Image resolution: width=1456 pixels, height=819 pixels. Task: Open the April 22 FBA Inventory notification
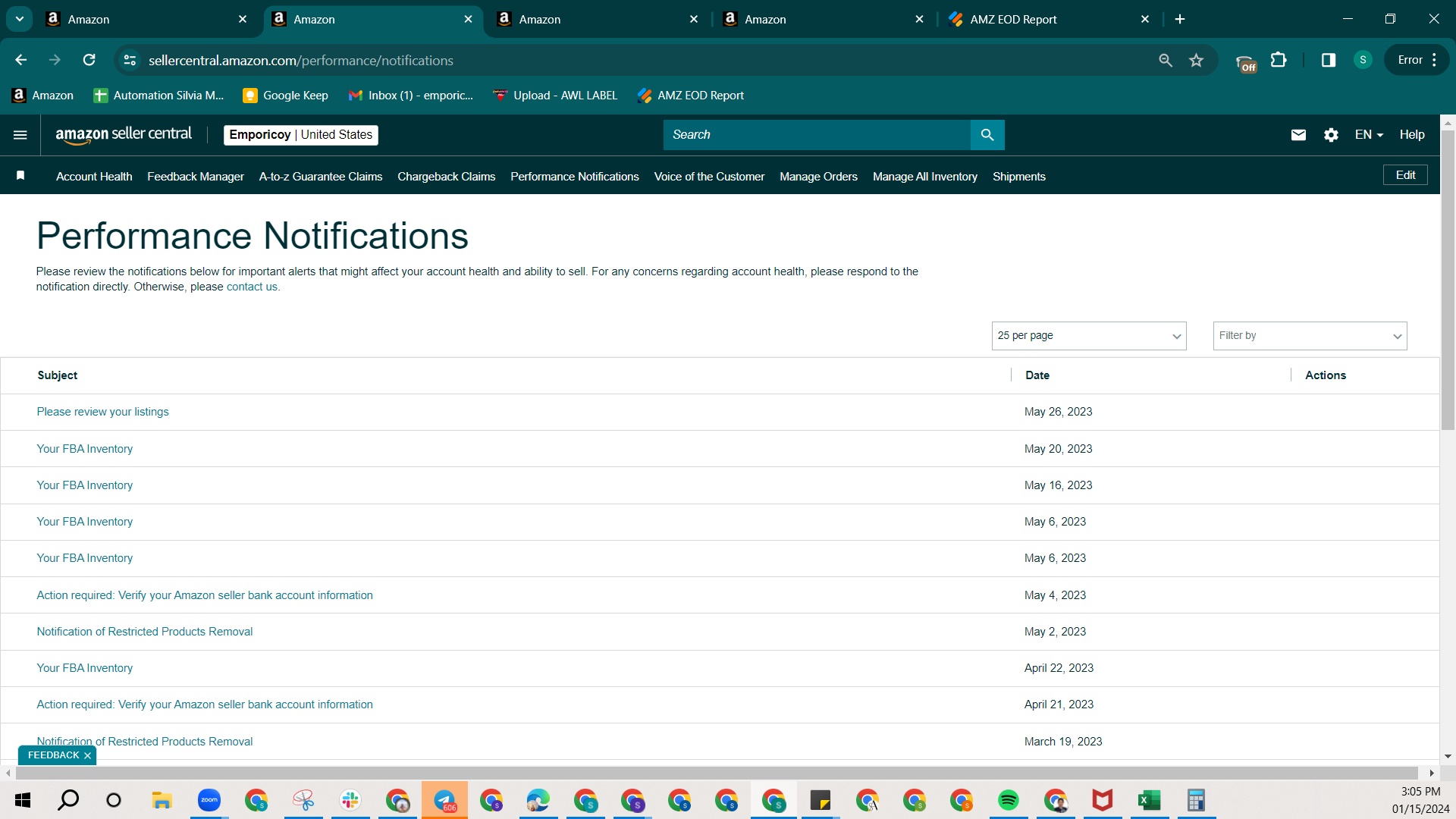tap(84, 668)
